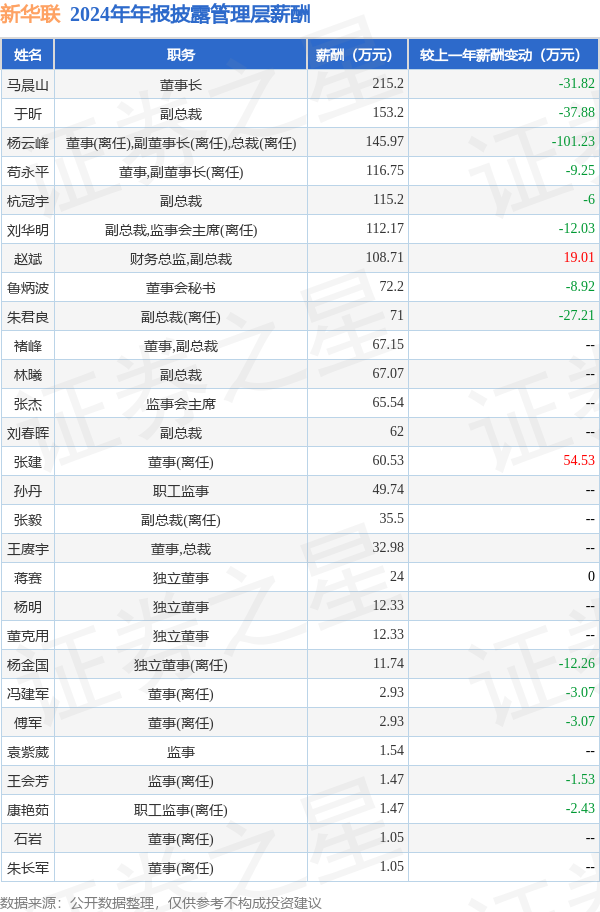Click position 财务总监,副总裁

point(181,259)
